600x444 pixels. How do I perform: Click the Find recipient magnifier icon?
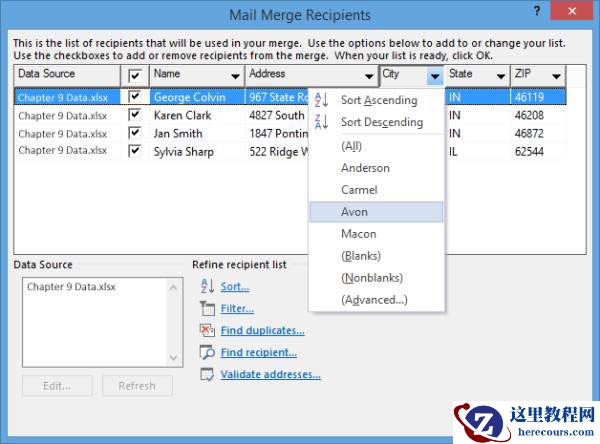(x=207, y=352)
